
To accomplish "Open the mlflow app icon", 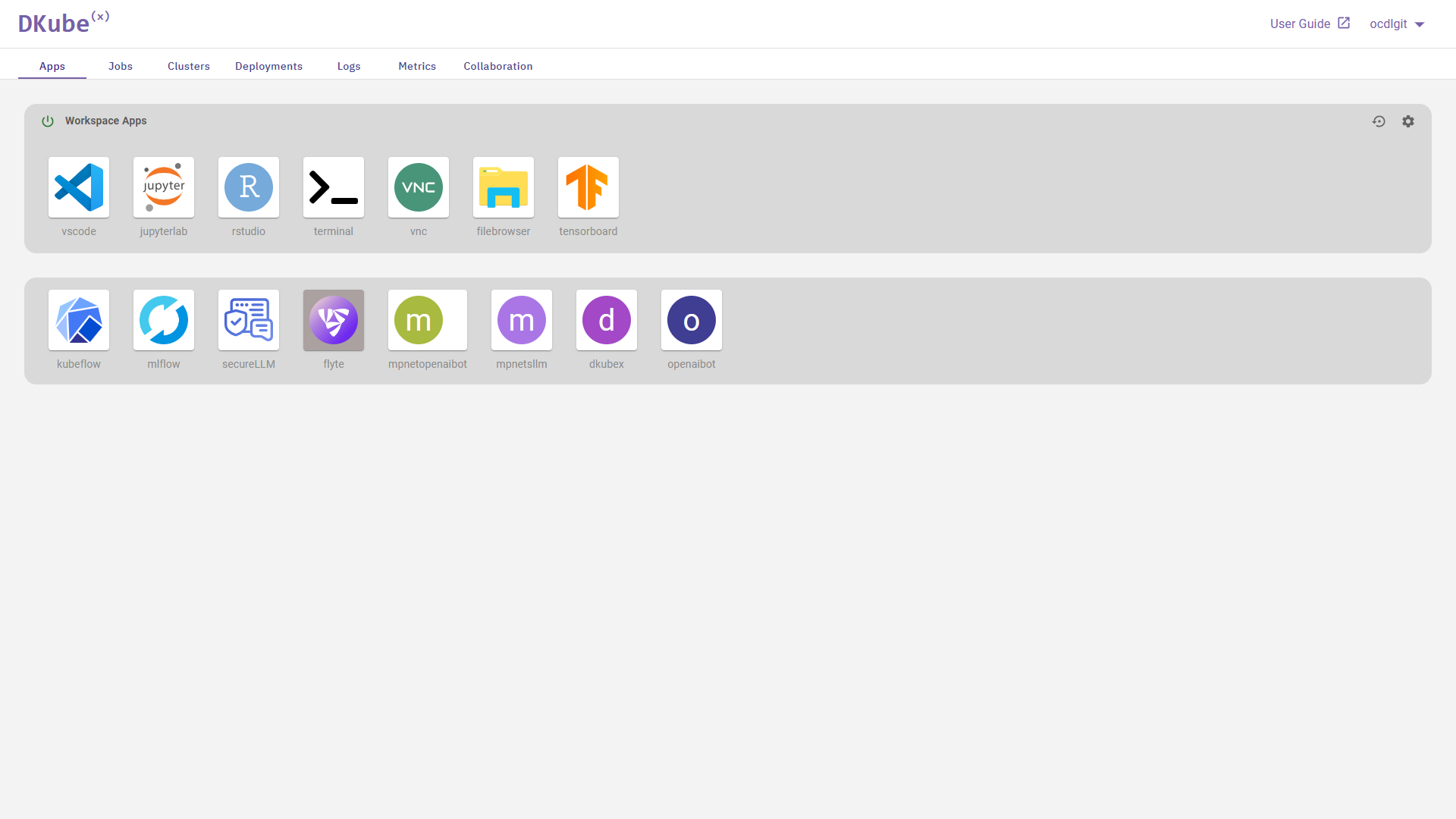I will click(x=164, y=320).
